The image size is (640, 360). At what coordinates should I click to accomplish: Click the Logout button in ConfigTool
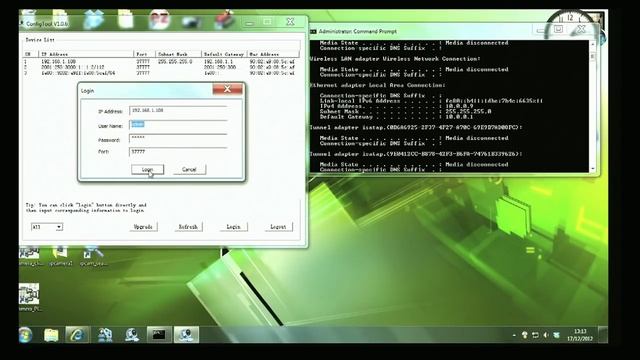click(278, 227)
